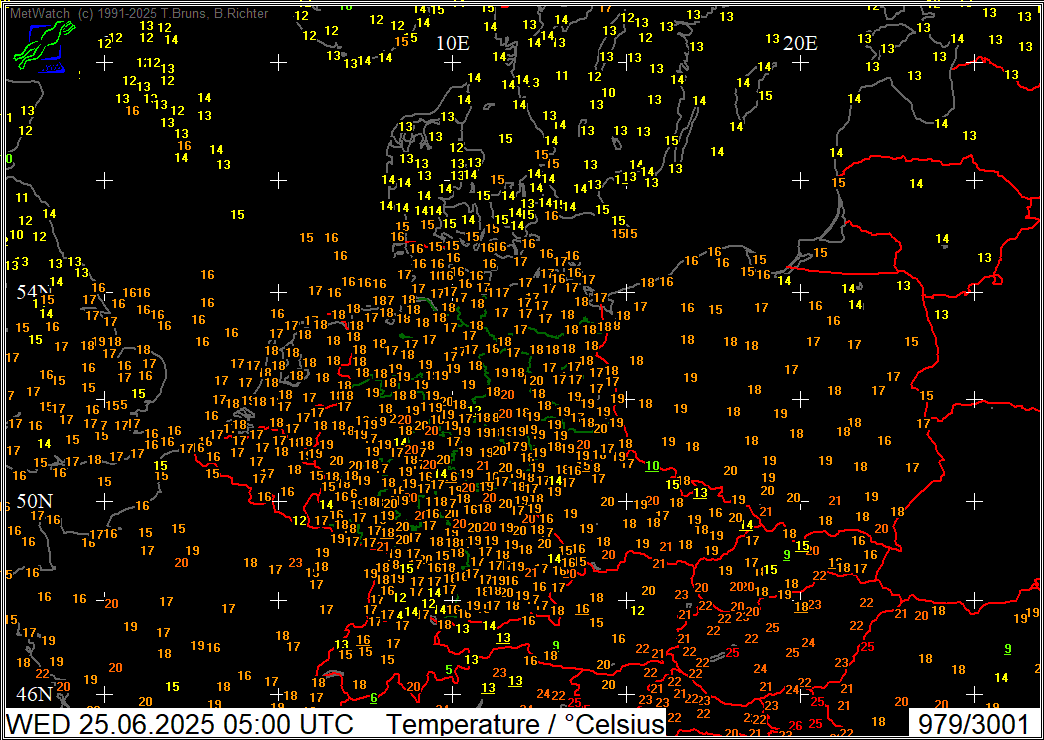Click the 50N latitude label
Screen dimensions: 1044x740
tap(34, 501)
